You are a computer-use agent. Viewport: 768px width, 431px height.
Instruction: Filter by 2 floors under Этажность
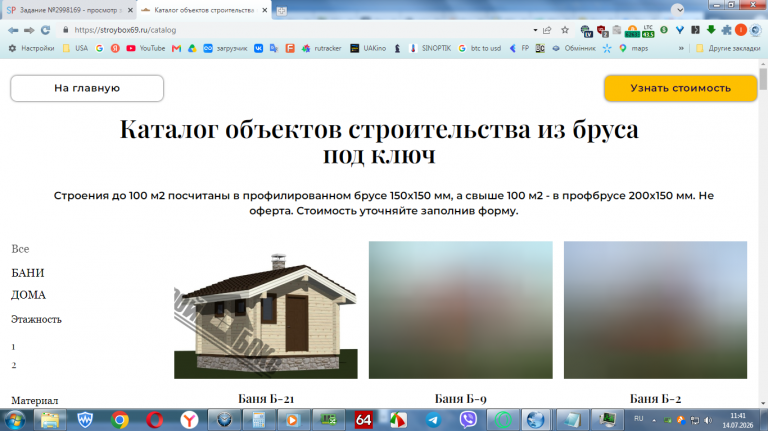pos(14,365)
